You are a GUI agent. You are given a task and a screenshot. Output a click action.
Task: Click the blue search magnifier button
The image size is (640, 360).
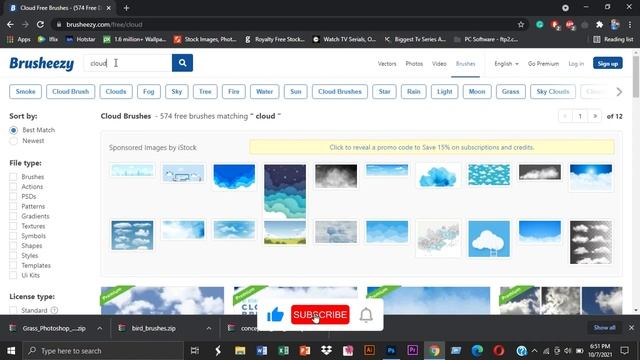point(182,63)
